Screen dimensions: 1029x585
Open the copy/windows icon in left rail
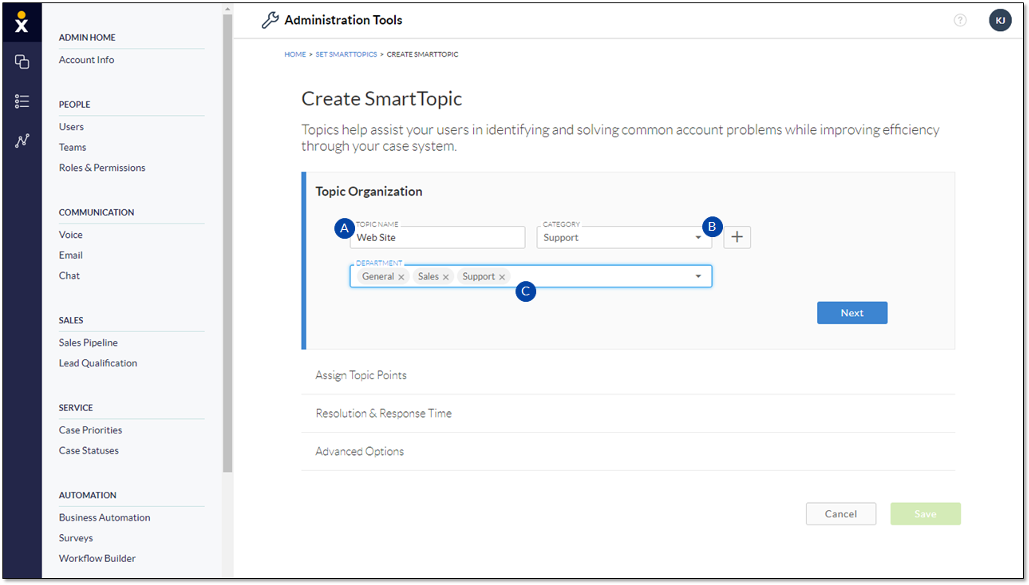point(21,62)
